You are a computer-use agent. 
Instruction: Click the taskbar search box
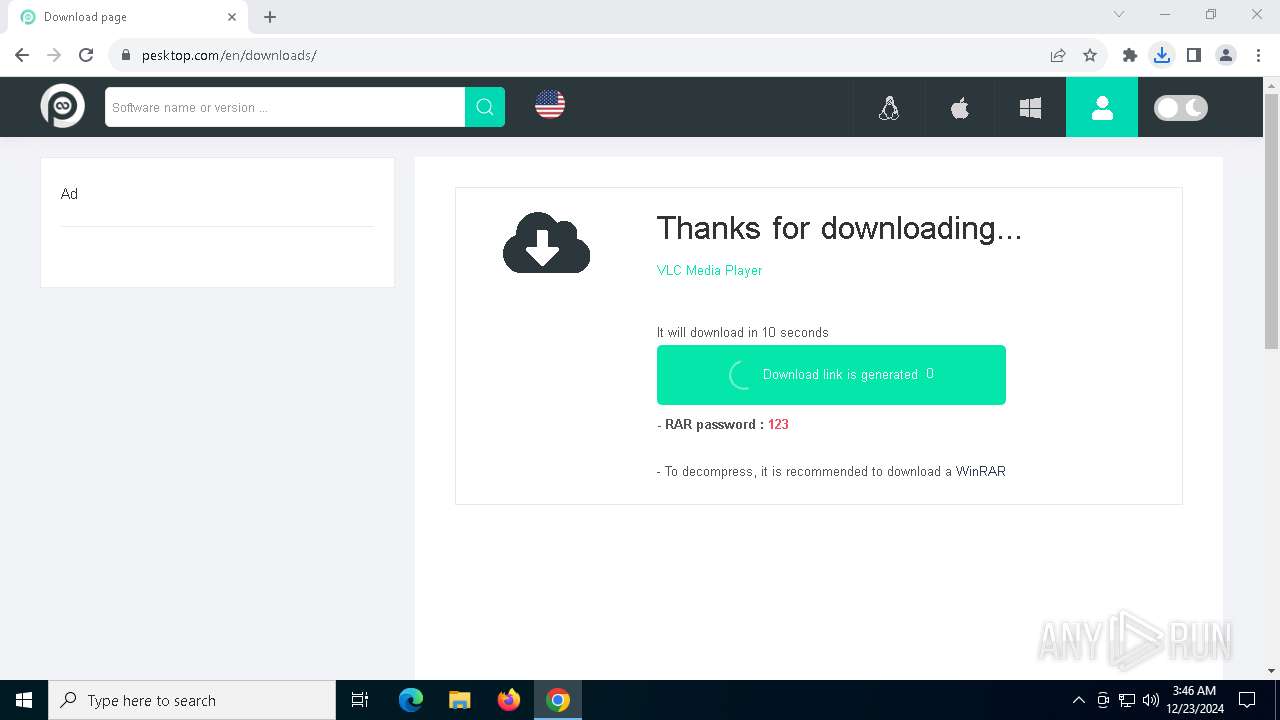192,700
